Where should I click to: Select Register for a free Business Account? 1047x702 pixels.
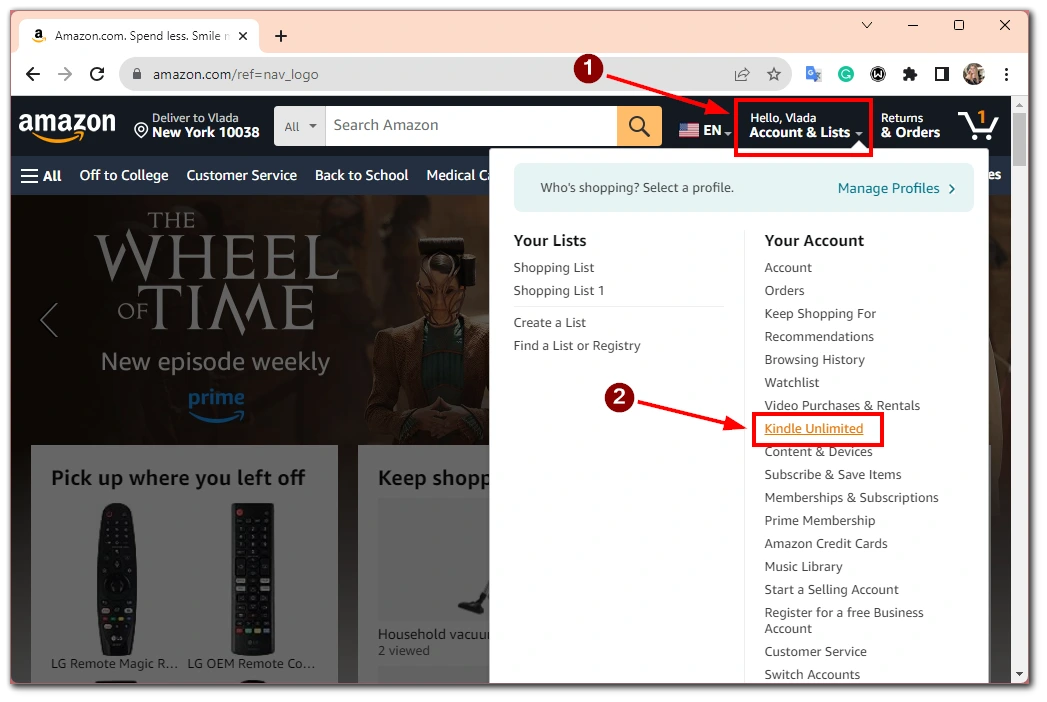click(844, 621)
